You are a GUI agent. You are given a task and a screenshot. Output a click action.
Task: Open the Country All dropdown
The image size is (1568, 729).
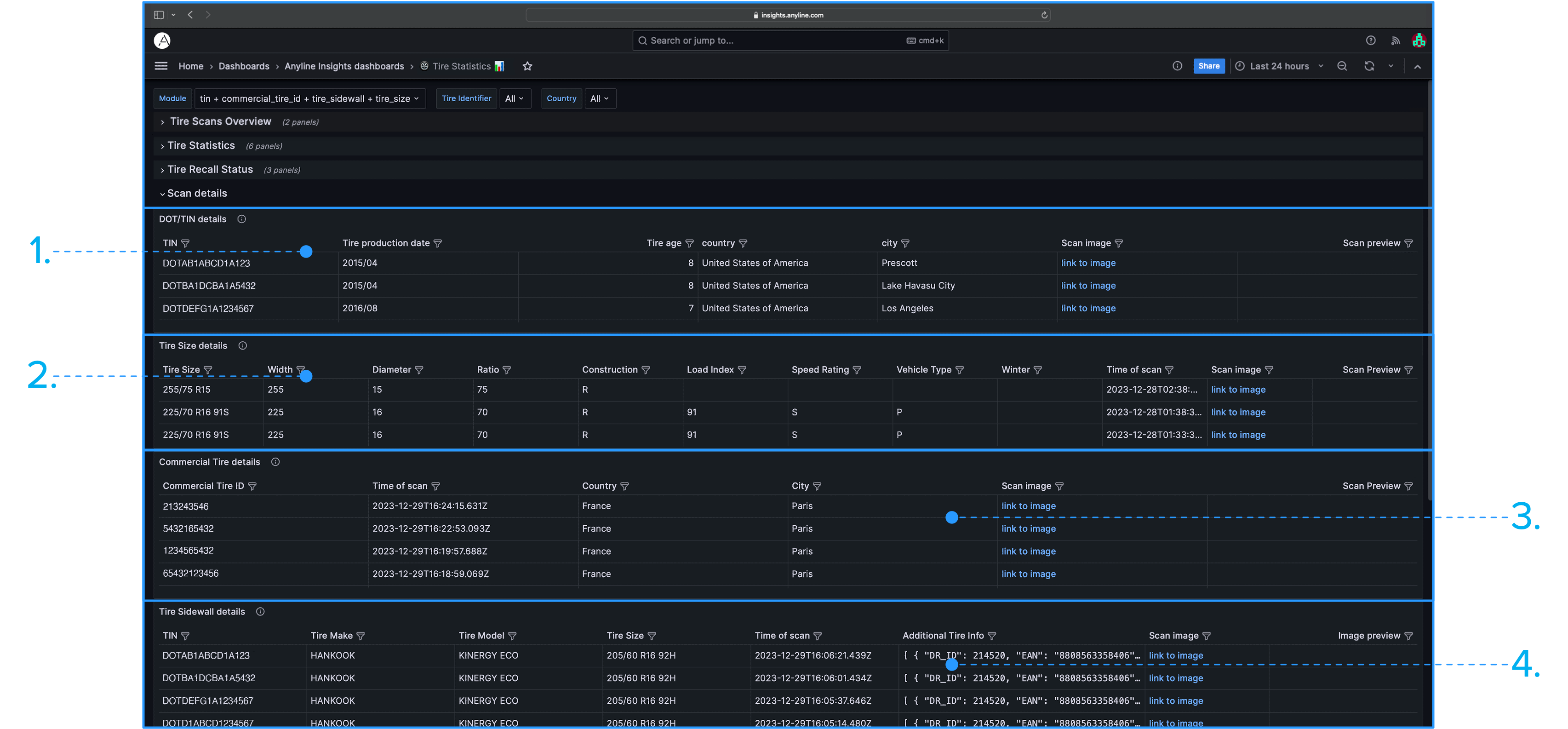coord(599,99)
